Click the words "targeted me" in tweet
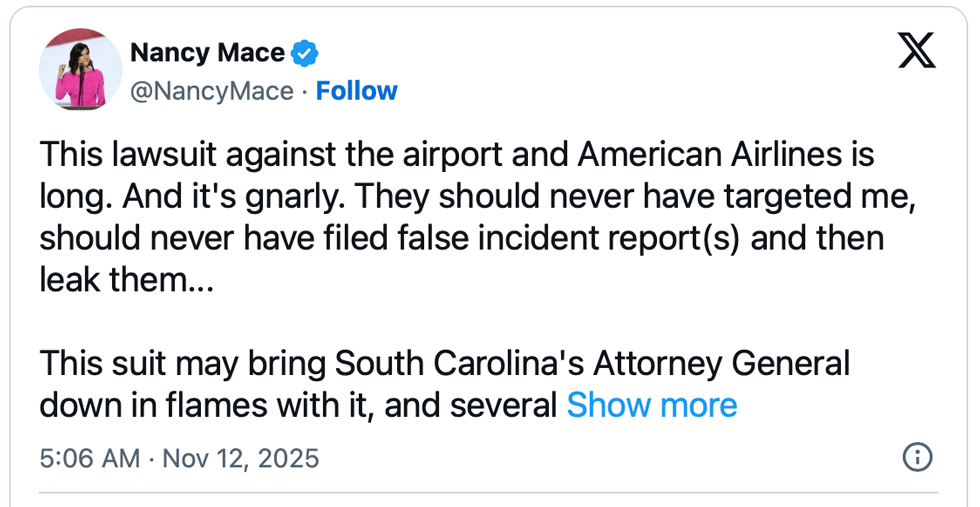This screenshot has width=980, height=507. [x=833, y=197]
